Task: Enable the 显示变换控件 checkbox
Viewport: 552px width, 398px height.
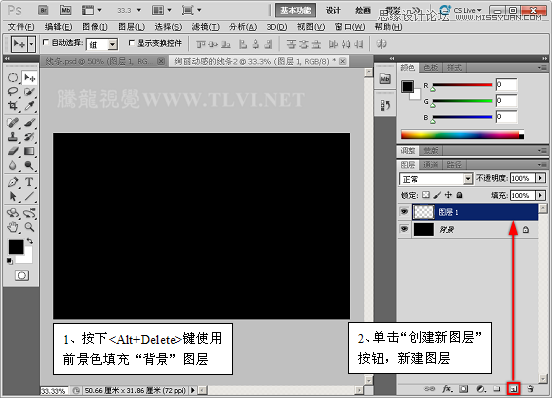Action: [131, 43]
